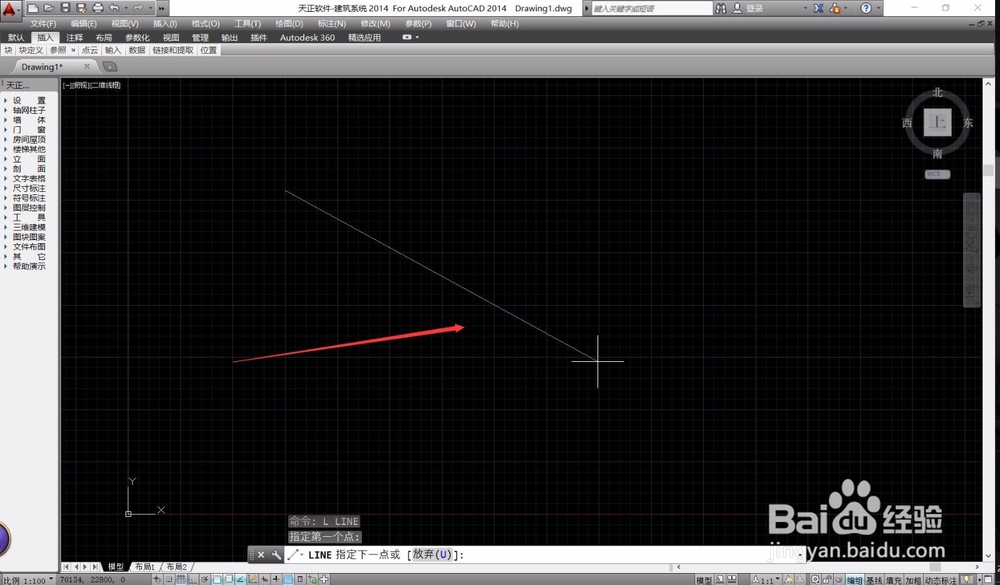The width and height of the screenshot is (1000, 585).
Task: Open the 比例 1:100 scale dropdown
Action: tap(28, 580)
